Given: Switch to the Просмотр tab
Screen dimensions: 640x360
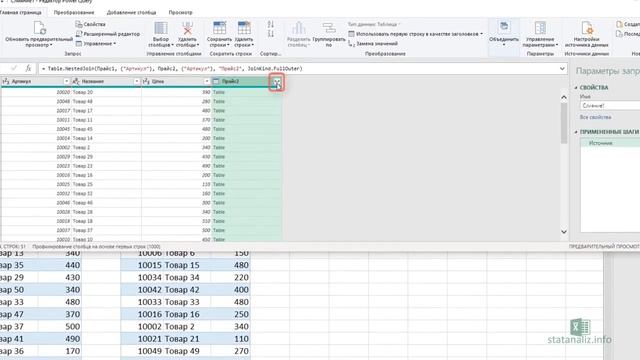Looking at the screenshot, I should click(x=180, y=12).
